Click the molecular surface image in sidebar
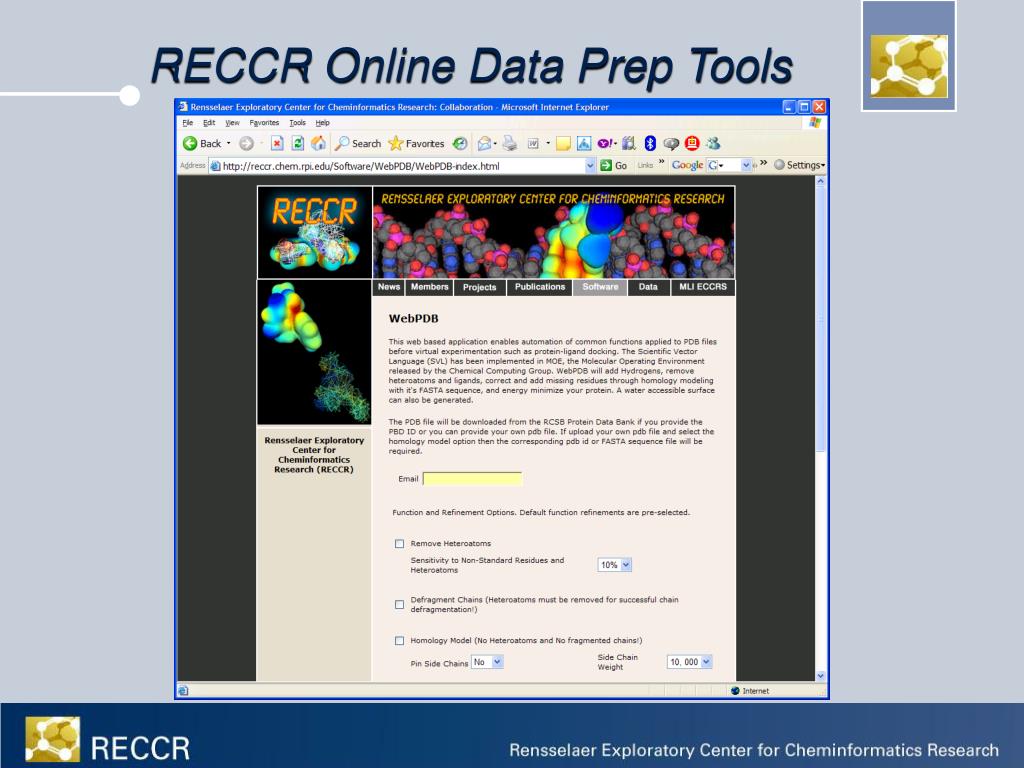The width and height of the screenshot is (1024, 768). point(314,352)
